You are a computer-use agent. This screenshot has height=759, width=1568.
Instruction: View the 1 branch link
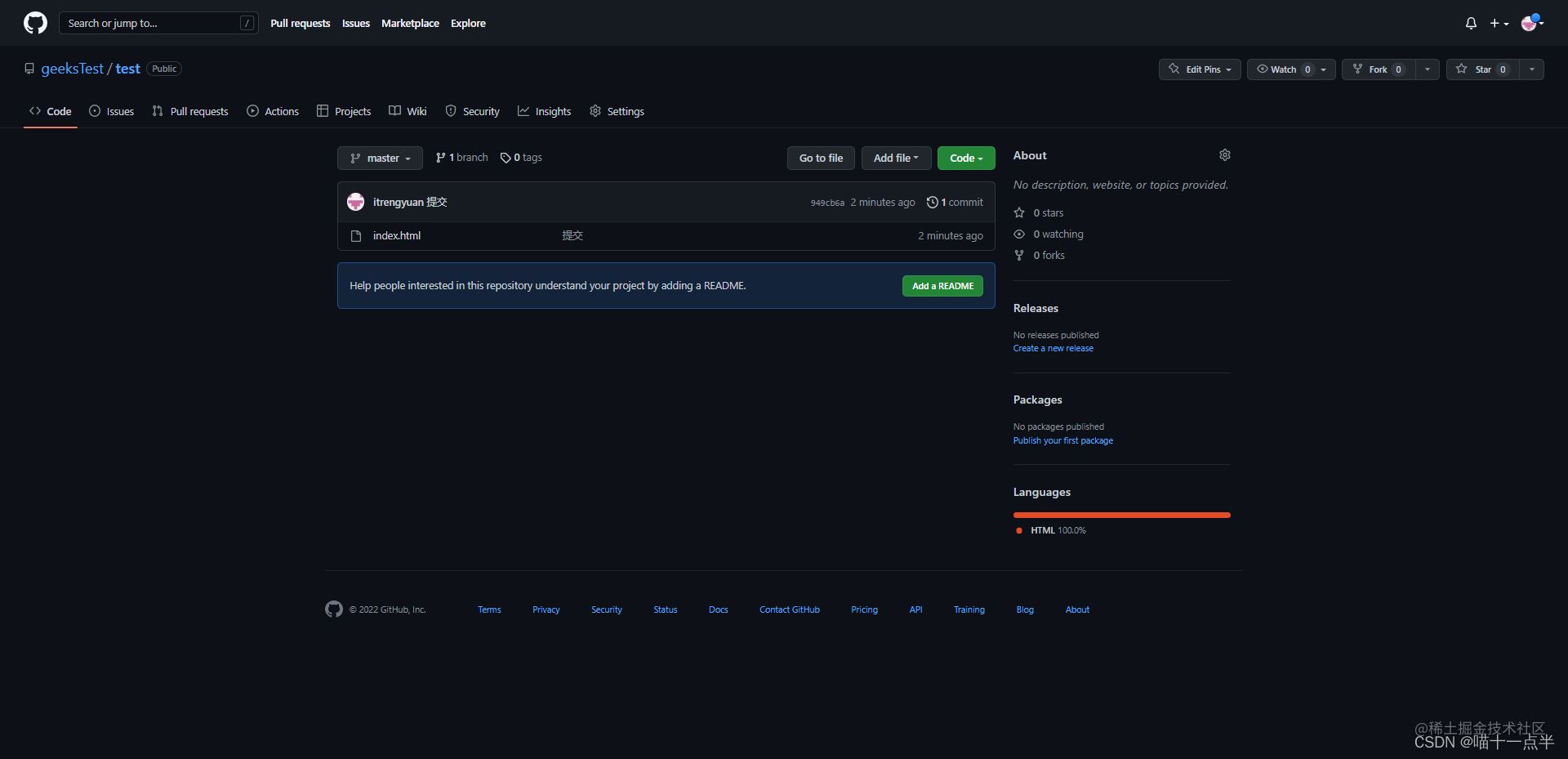coord(461,158)
